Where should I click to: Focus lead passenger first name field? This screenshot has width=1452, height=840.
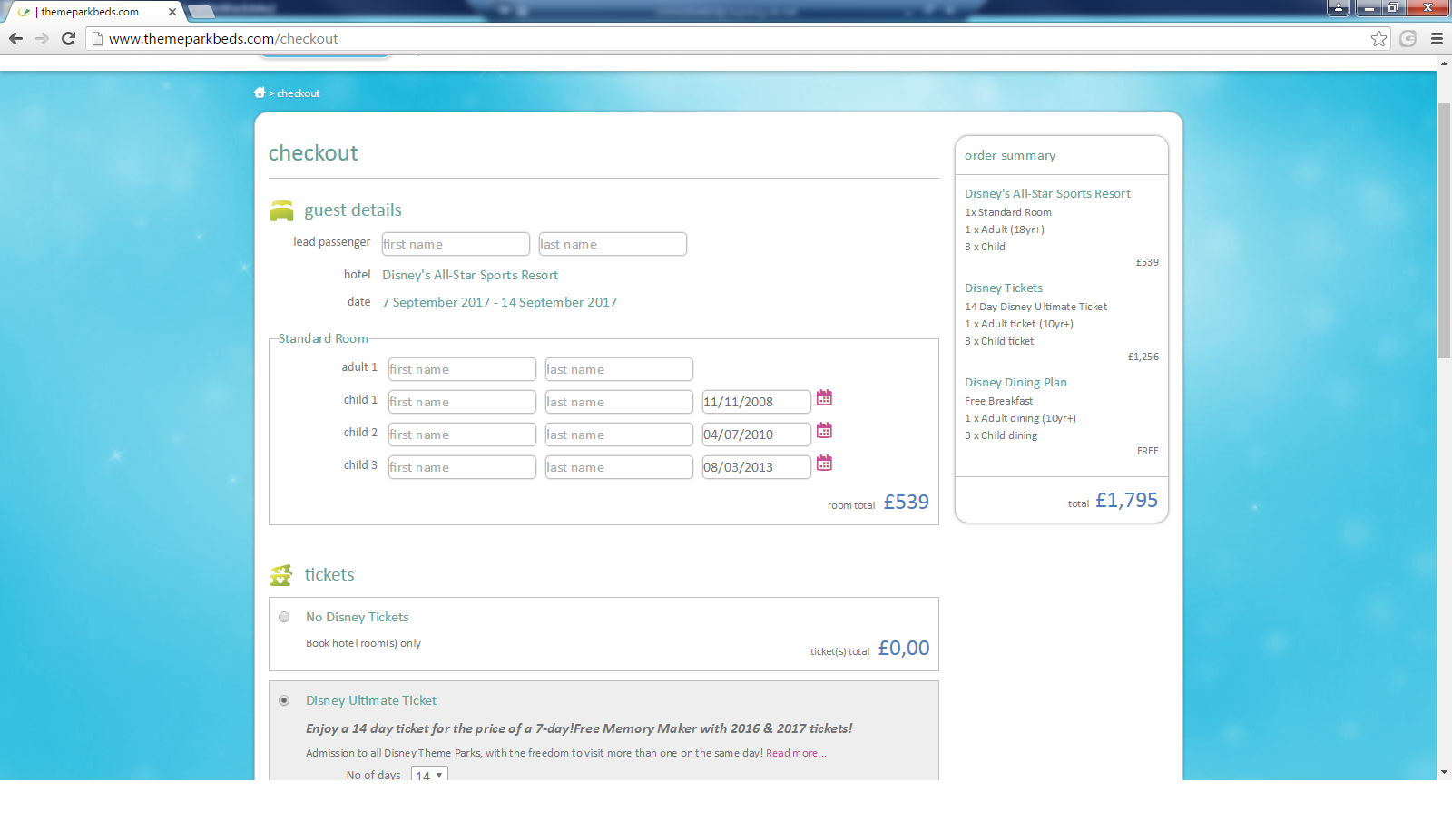[456, 244]
